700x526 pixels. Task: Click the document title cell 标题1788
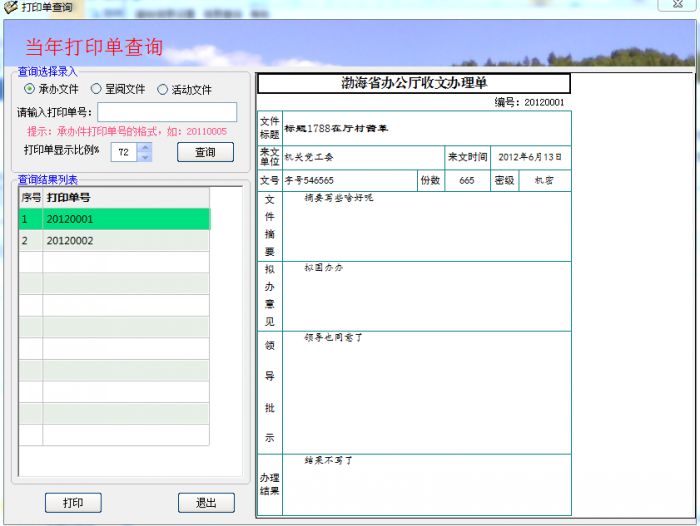tap(426, 129)
